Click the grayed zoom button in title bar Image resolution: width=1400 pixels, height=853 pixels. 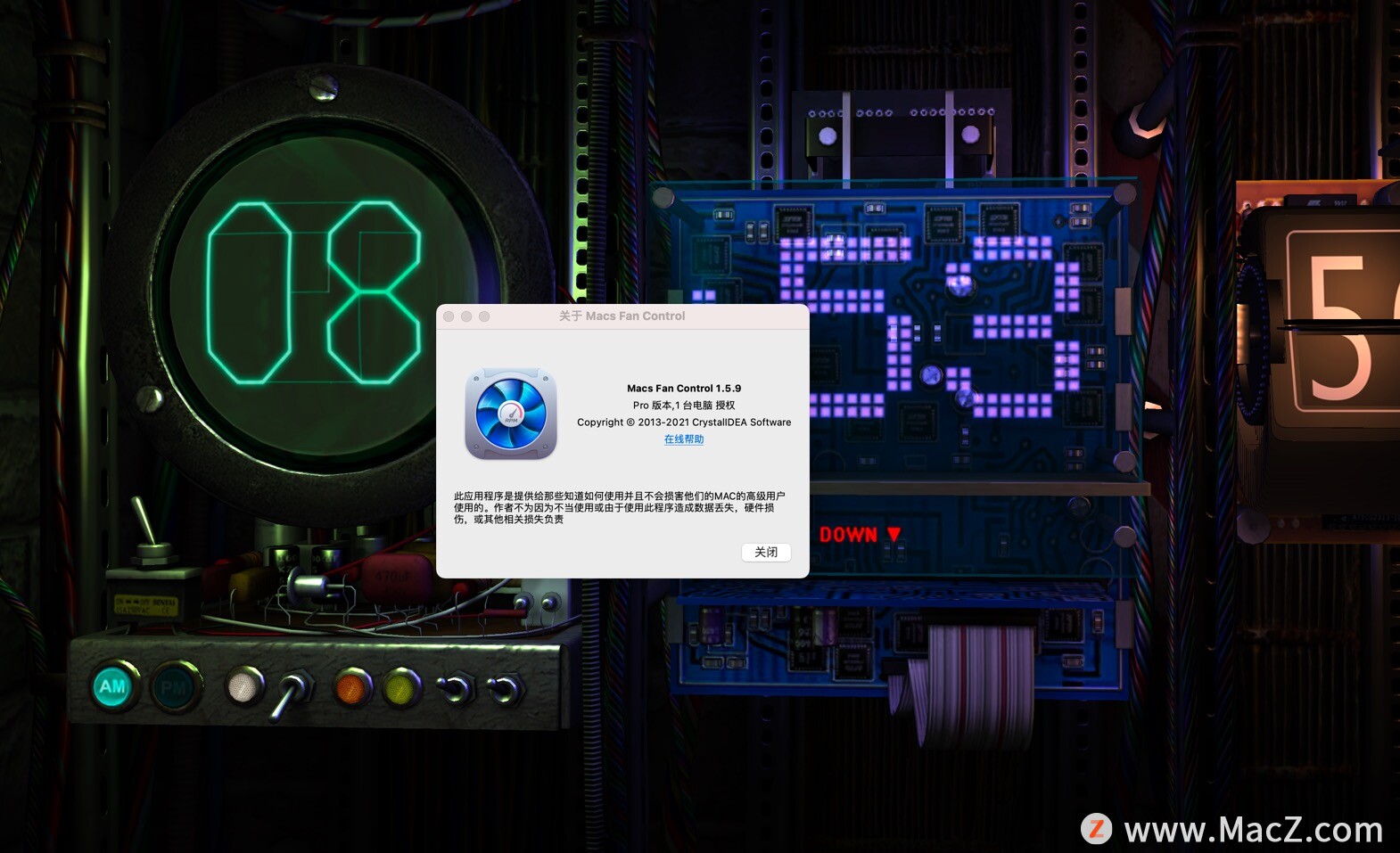point(484,316)
